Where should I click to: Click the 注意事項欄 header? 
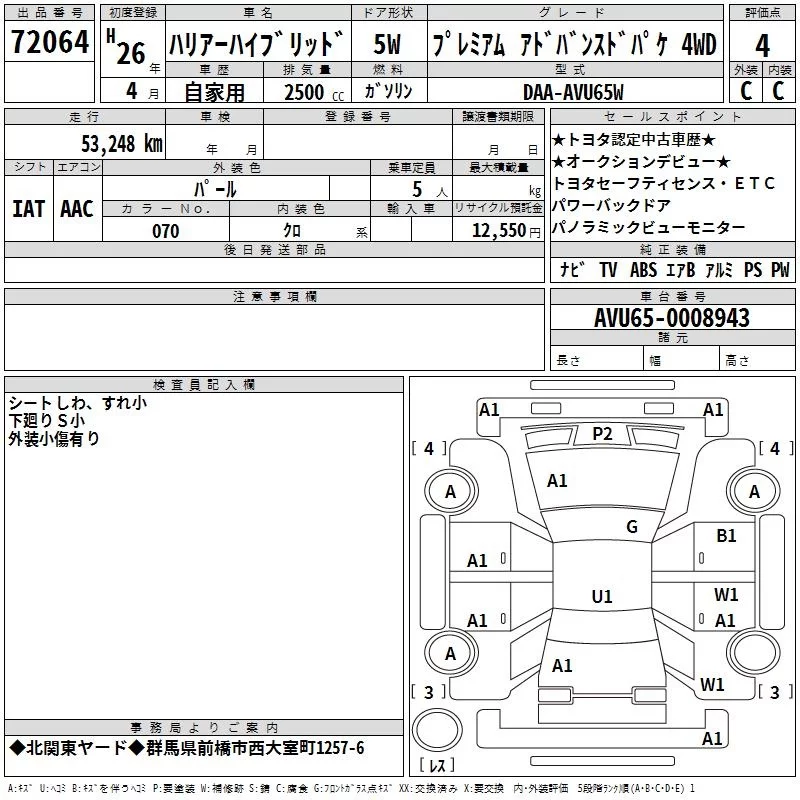(274, 296)
